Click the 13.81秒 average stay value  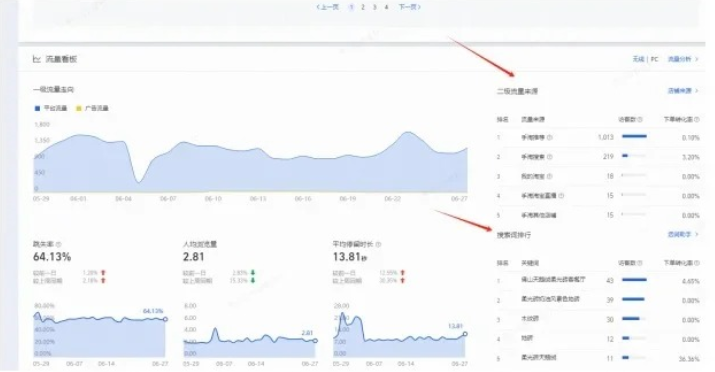pyautogui.click(x=350, y=257)
